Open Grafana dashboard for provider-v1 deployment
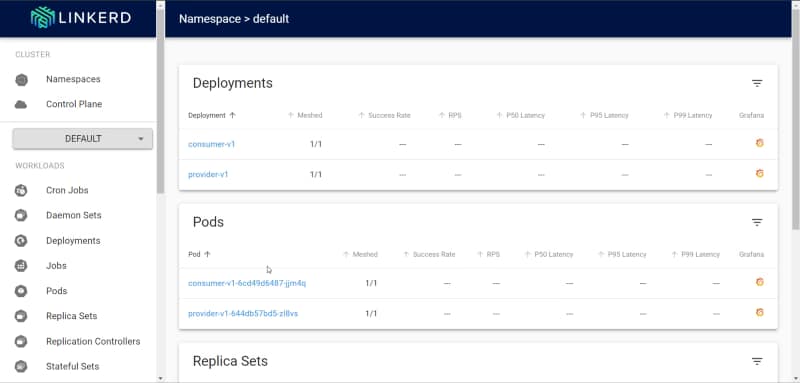The height and width of the screenshot is (383, 800). pos(759,174)
